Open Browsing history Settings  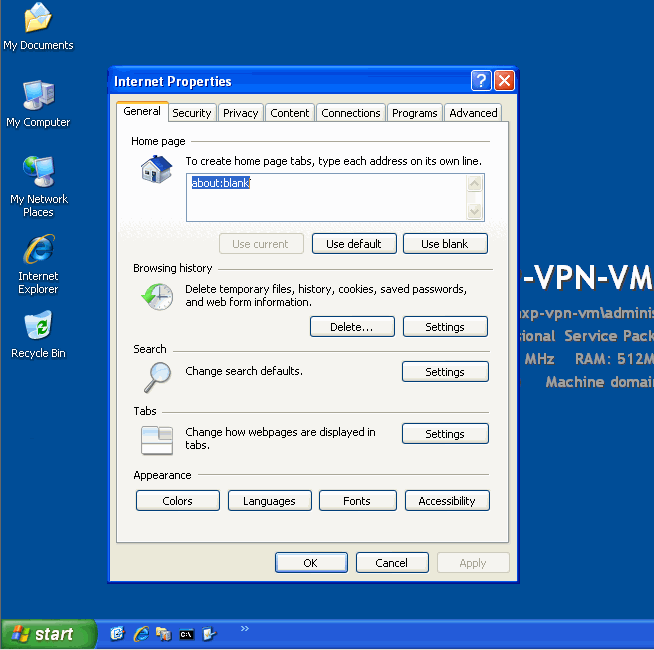[445, 327]
